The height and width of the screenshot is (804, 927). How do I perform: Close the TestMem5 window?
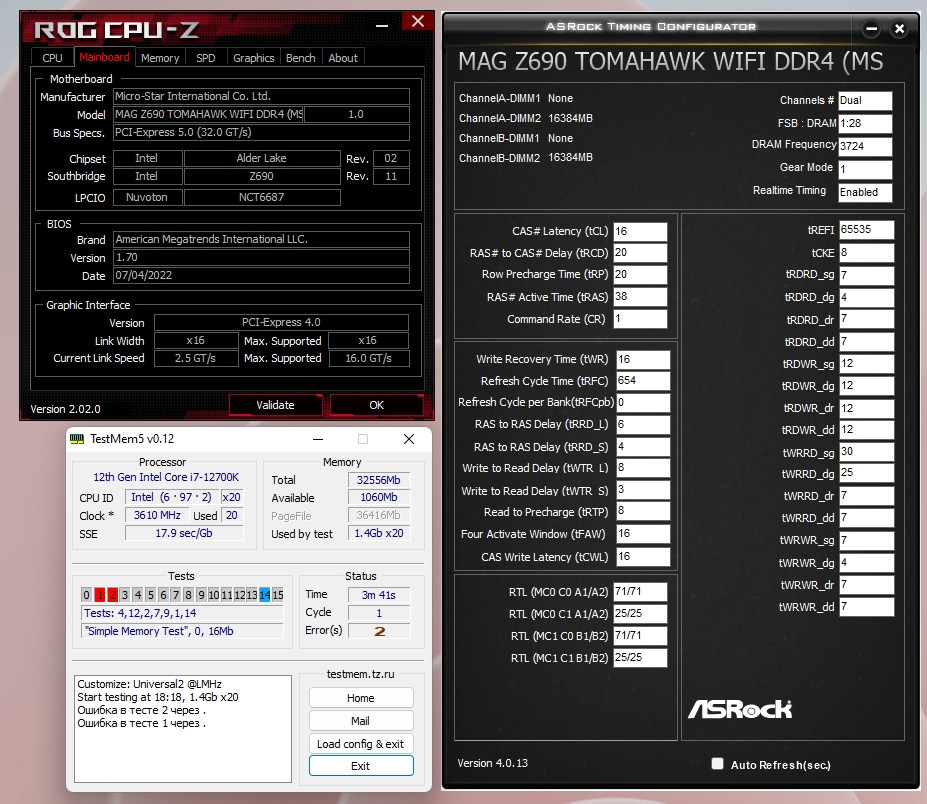coord(409,439)
